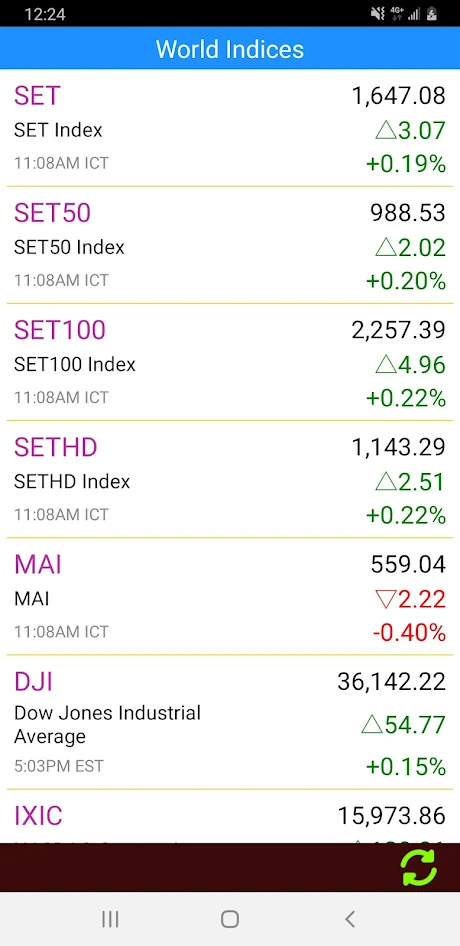This screenshot has height=946, width=460.
Task: Tap the red down triangle beside 2.22
Action: (385, 600)
